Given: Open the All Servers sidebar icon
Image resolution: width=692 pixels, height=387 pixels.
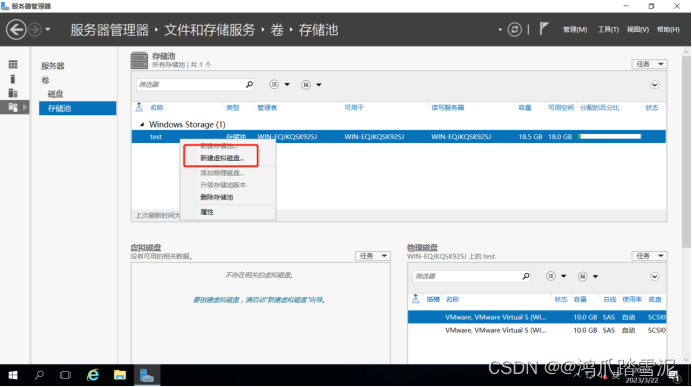Looking at the screenshot, I should tap(13, 93).
